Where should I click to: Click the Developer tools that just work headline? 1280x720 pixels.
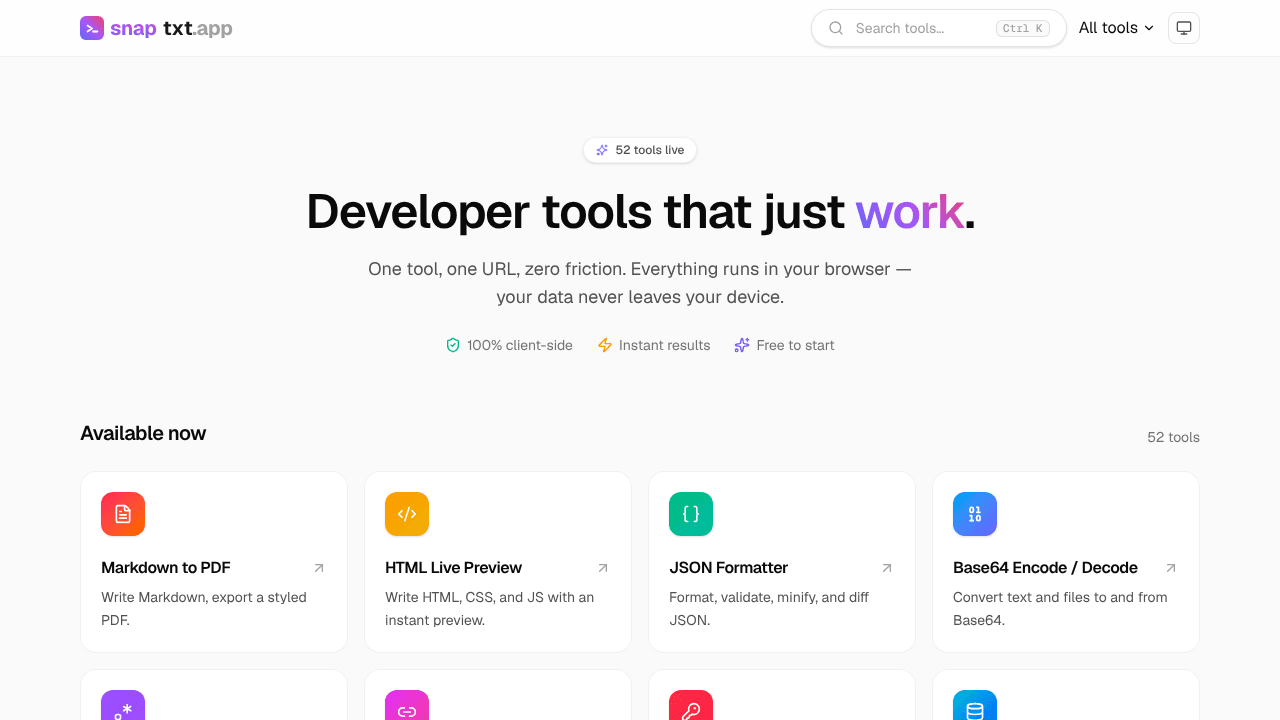tap(640, 212)
